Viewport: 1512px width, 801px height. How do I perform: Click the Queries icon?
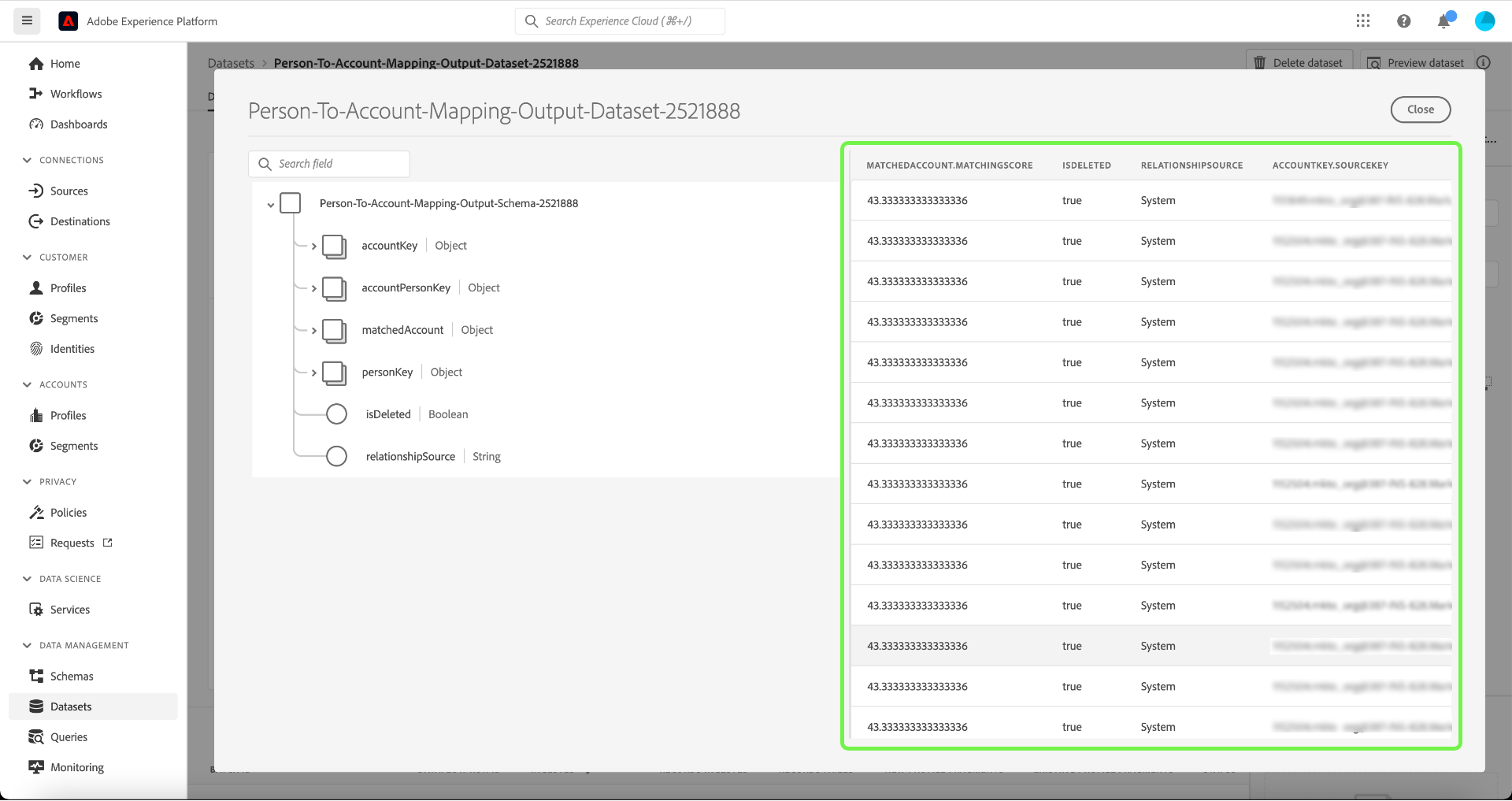point(36,737)
